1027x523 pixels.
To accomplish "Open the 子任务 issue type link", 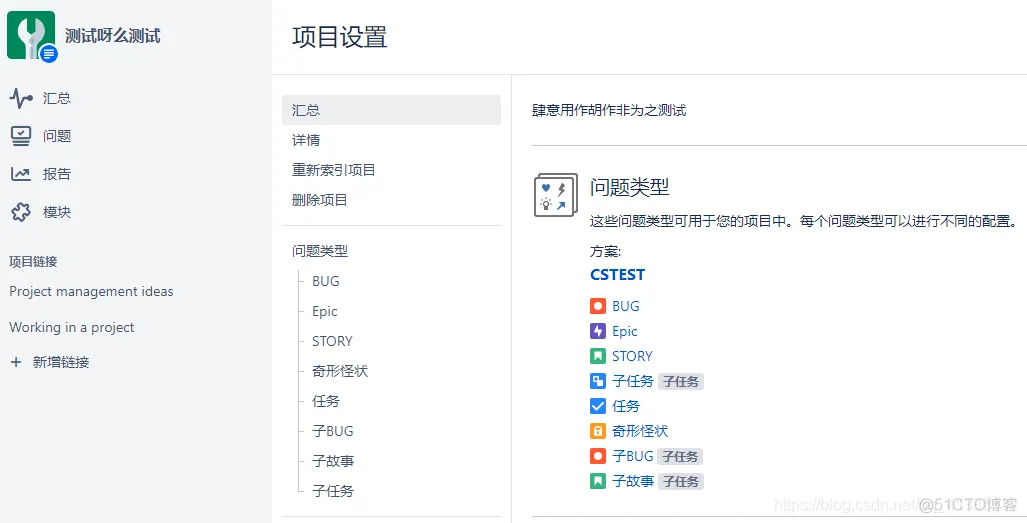I will pyautogui.click(x=633, y=381).
